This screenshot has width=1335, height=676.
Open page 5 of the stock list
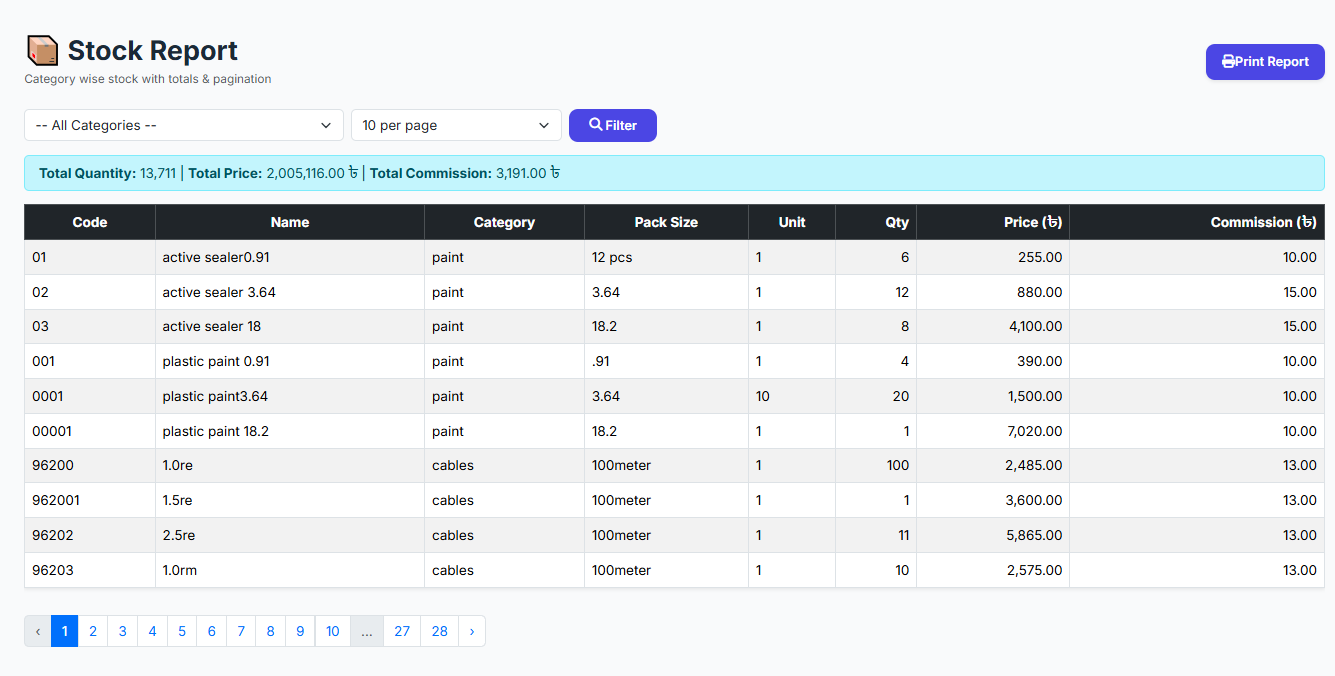pyautogui.click(x=182, y=631)
